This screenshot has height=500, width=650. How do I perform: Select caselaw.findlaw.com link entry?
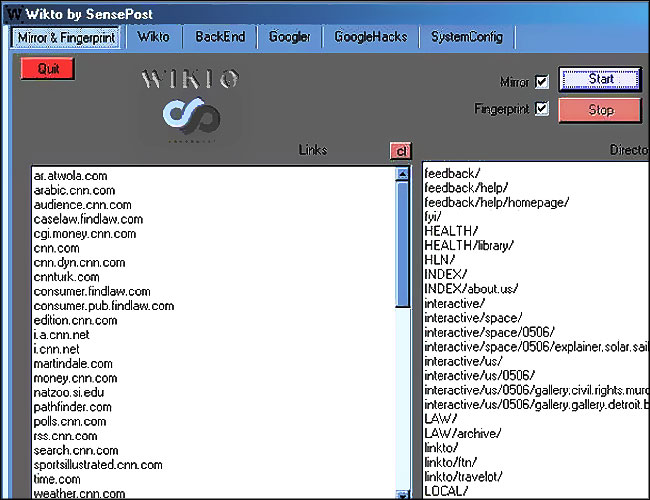[88, 219]
